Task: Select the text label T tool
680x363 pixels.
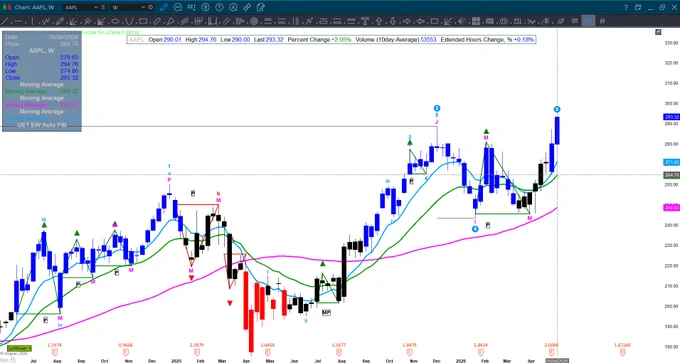Action: click(365, 21)
